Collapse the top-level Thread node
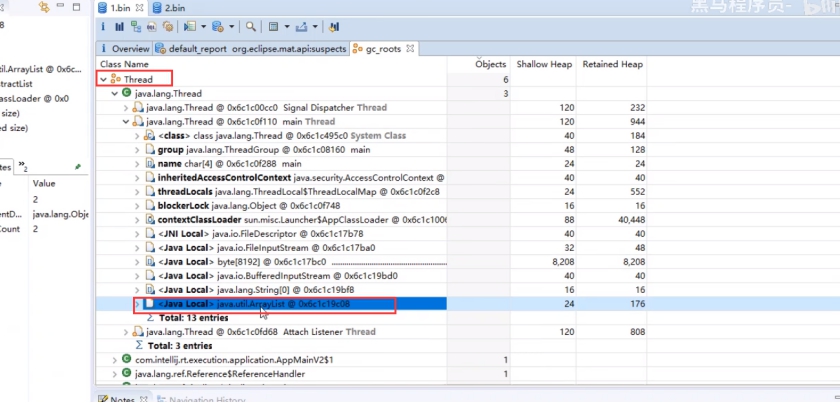 [x=103, y=79]
